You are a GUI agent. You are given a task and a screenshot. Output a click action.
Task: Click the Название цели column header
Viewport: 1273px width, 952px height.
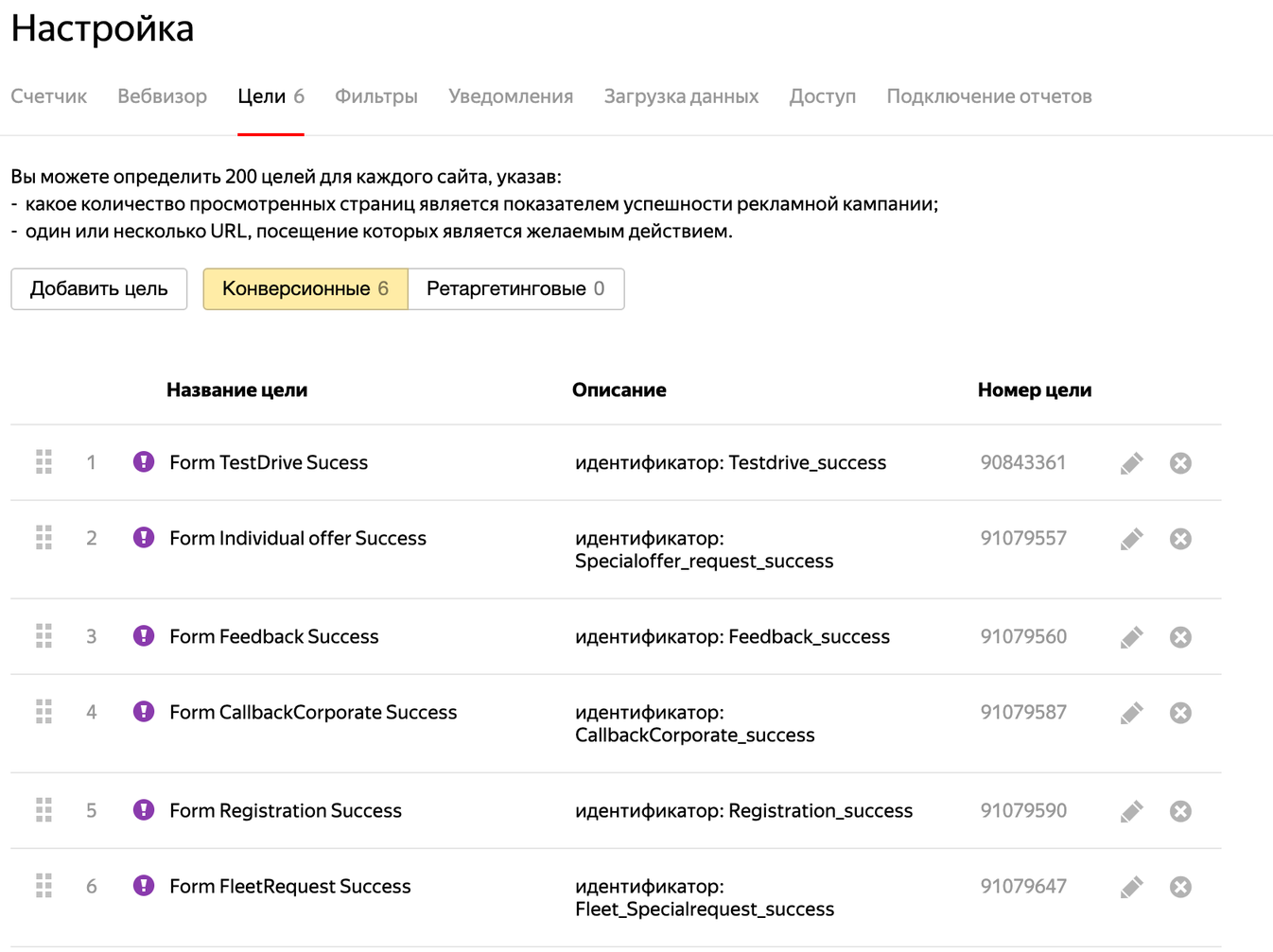point(236,389)
